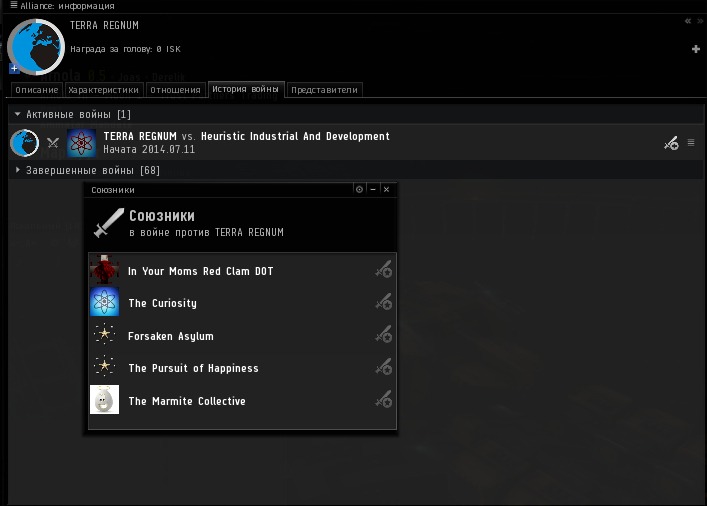
Task: Click The Marmite Collective egg logo
Action: [105, 399]
